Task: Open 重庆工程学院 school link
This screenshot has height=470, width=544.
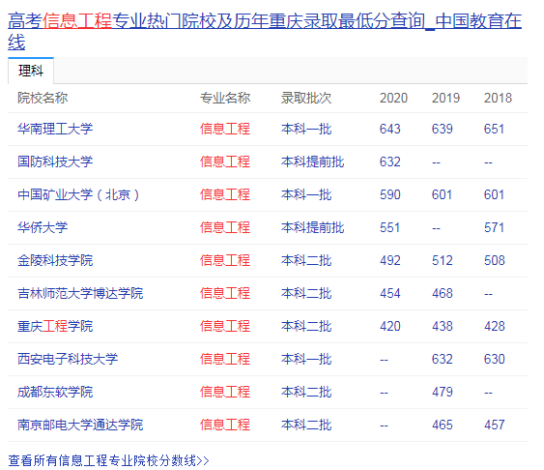Action: [55, 326]
